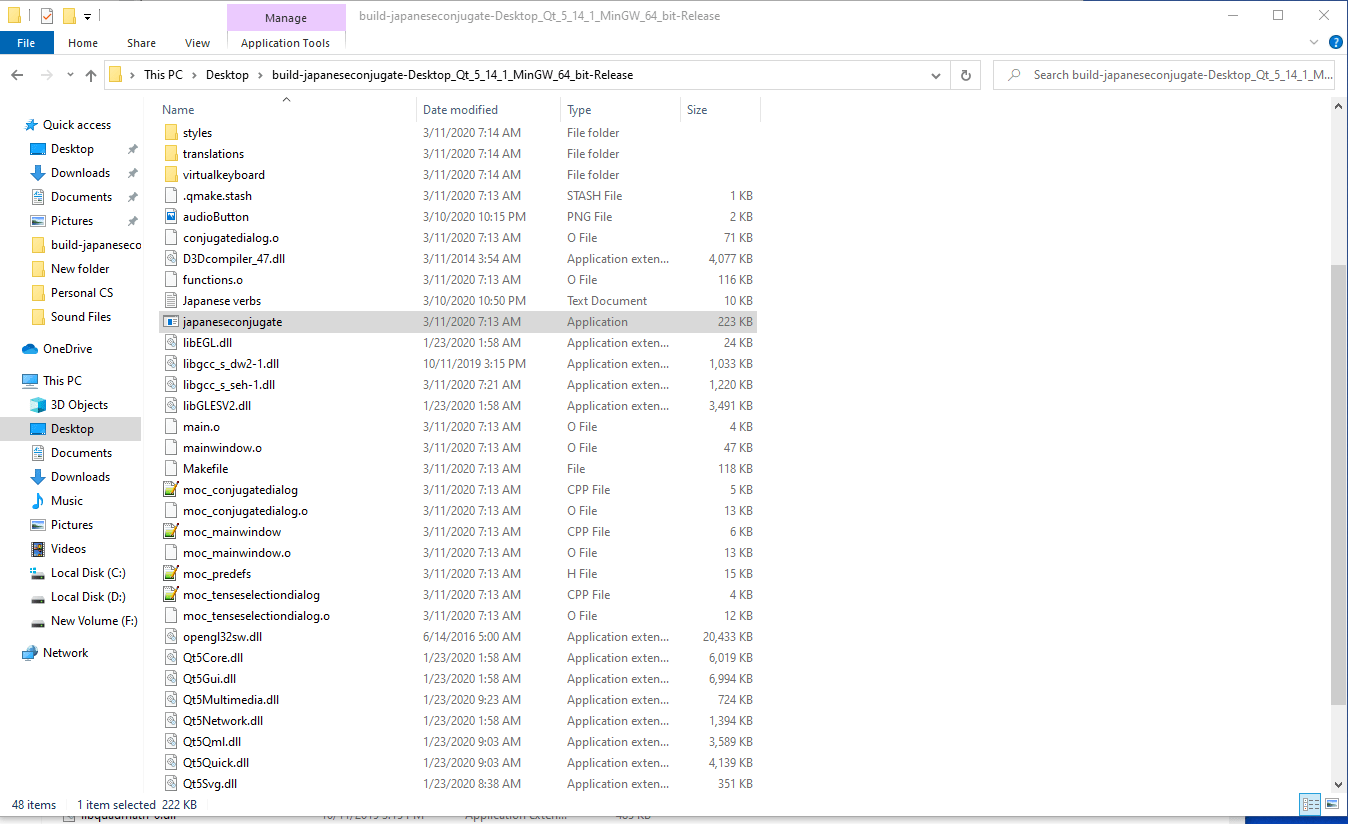Click the New folder icon in the title bar
Viewport: 1348px width, 824px height.
click(x=69, y=16)
